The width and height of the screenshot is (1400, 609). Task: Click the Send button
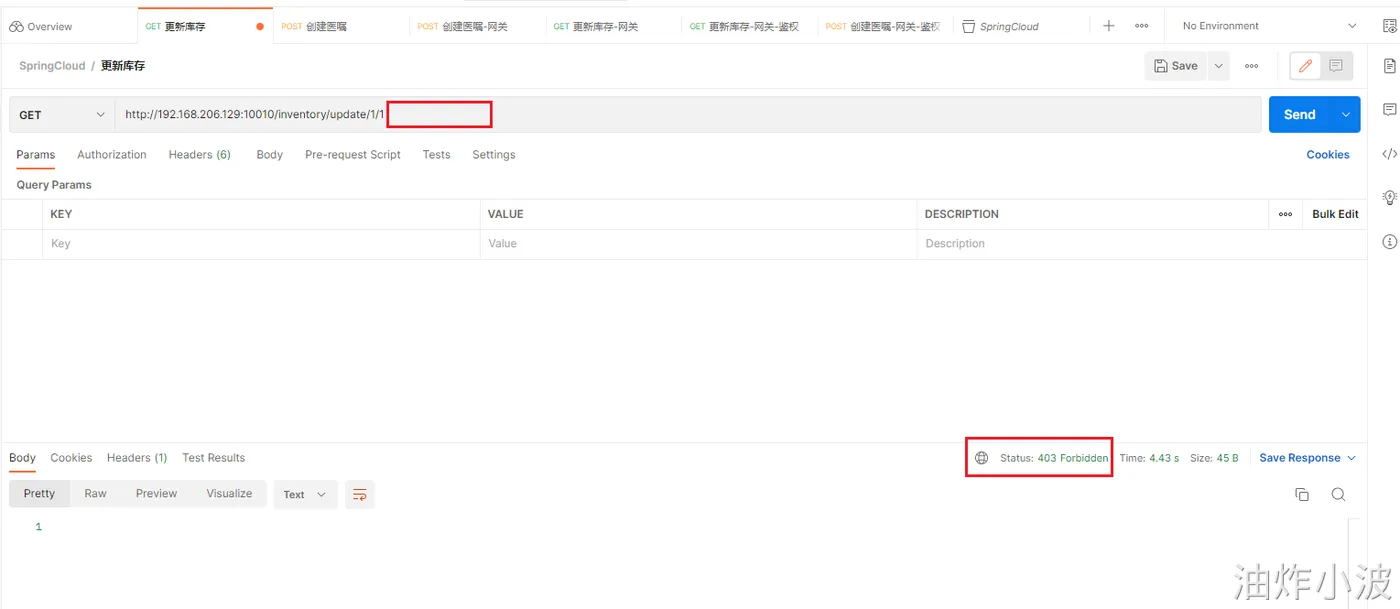click(1300, 115)
